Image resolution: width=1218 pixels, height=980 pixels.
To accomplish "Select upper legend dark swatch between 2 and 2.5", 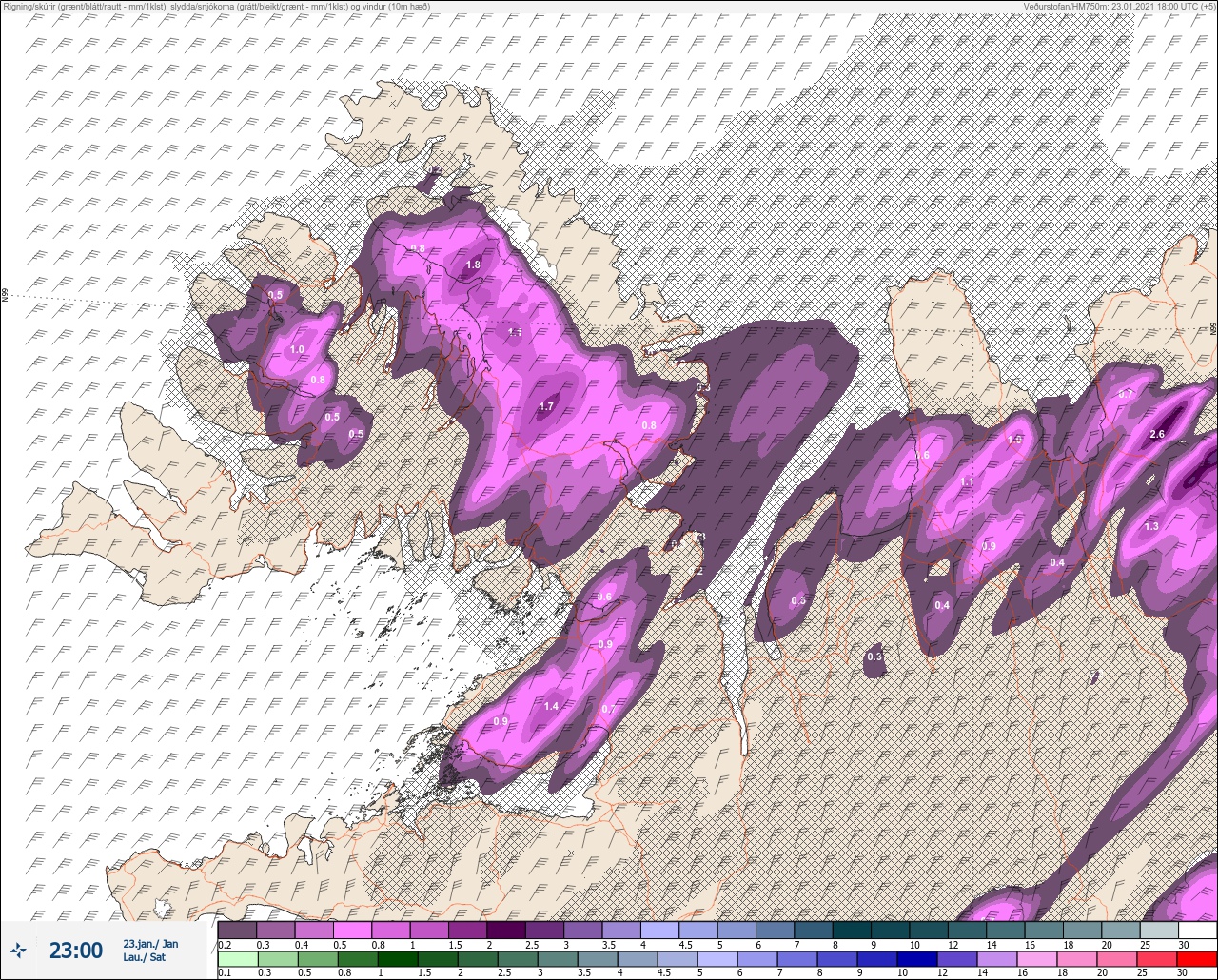I will 505,930.
